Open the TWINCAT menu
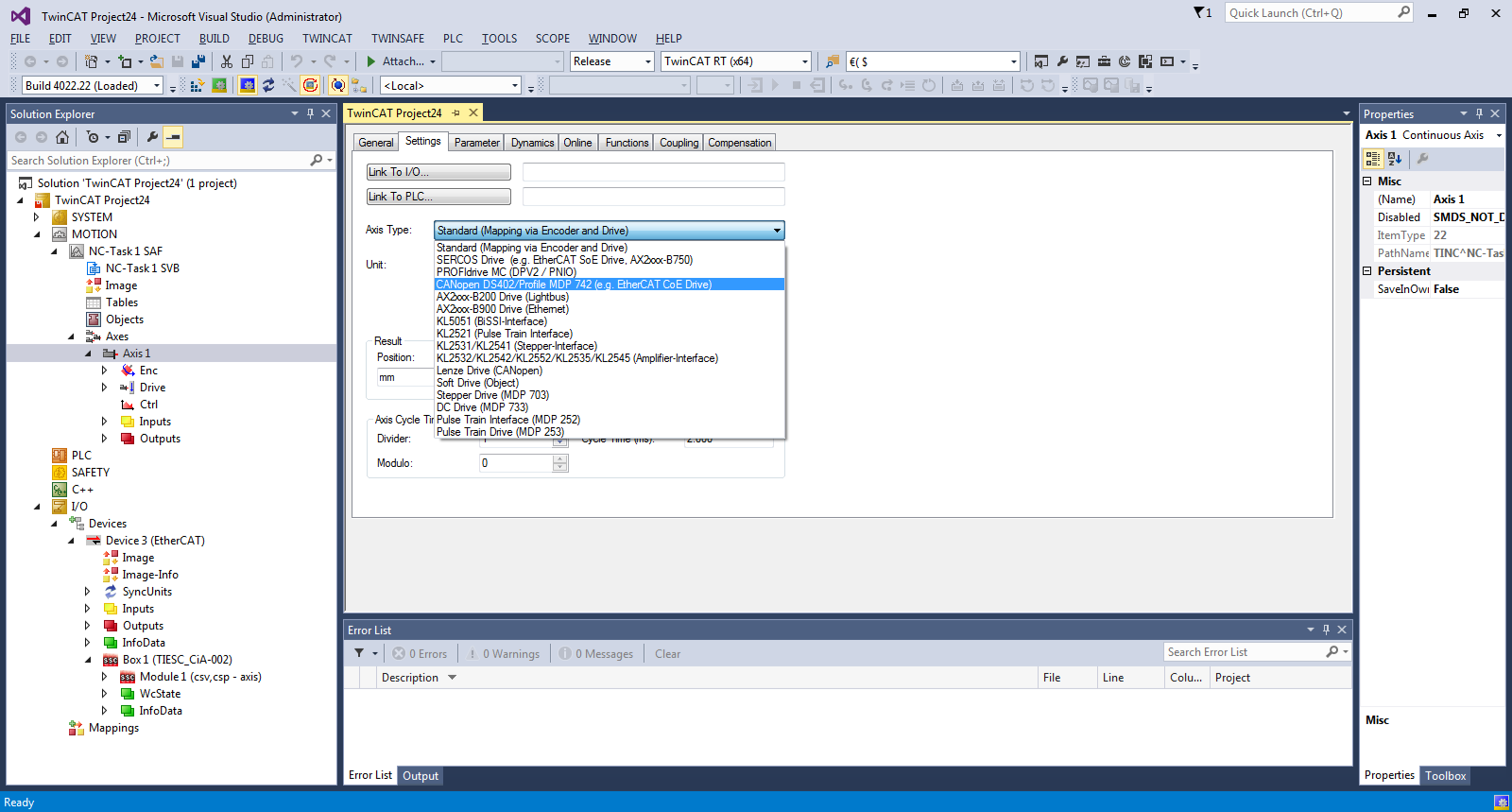1512x812 pixels. (x=327, y=39)
